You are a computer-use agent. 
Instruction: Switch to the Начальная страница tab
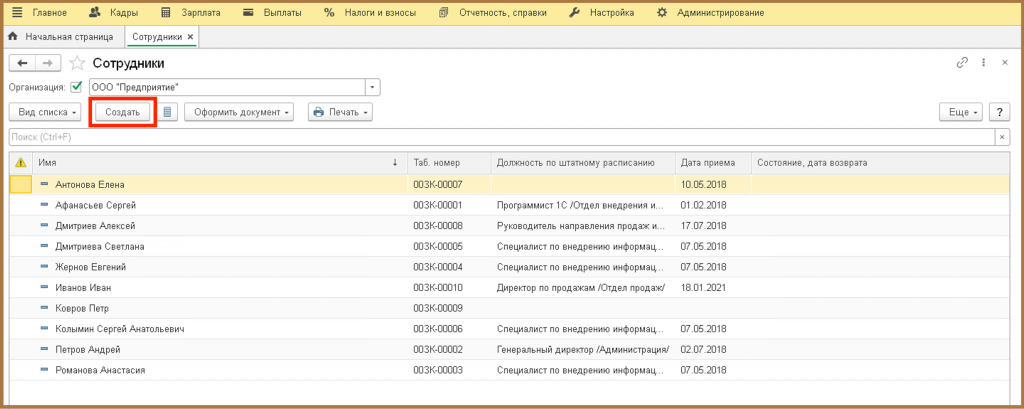tap(61, 37)
